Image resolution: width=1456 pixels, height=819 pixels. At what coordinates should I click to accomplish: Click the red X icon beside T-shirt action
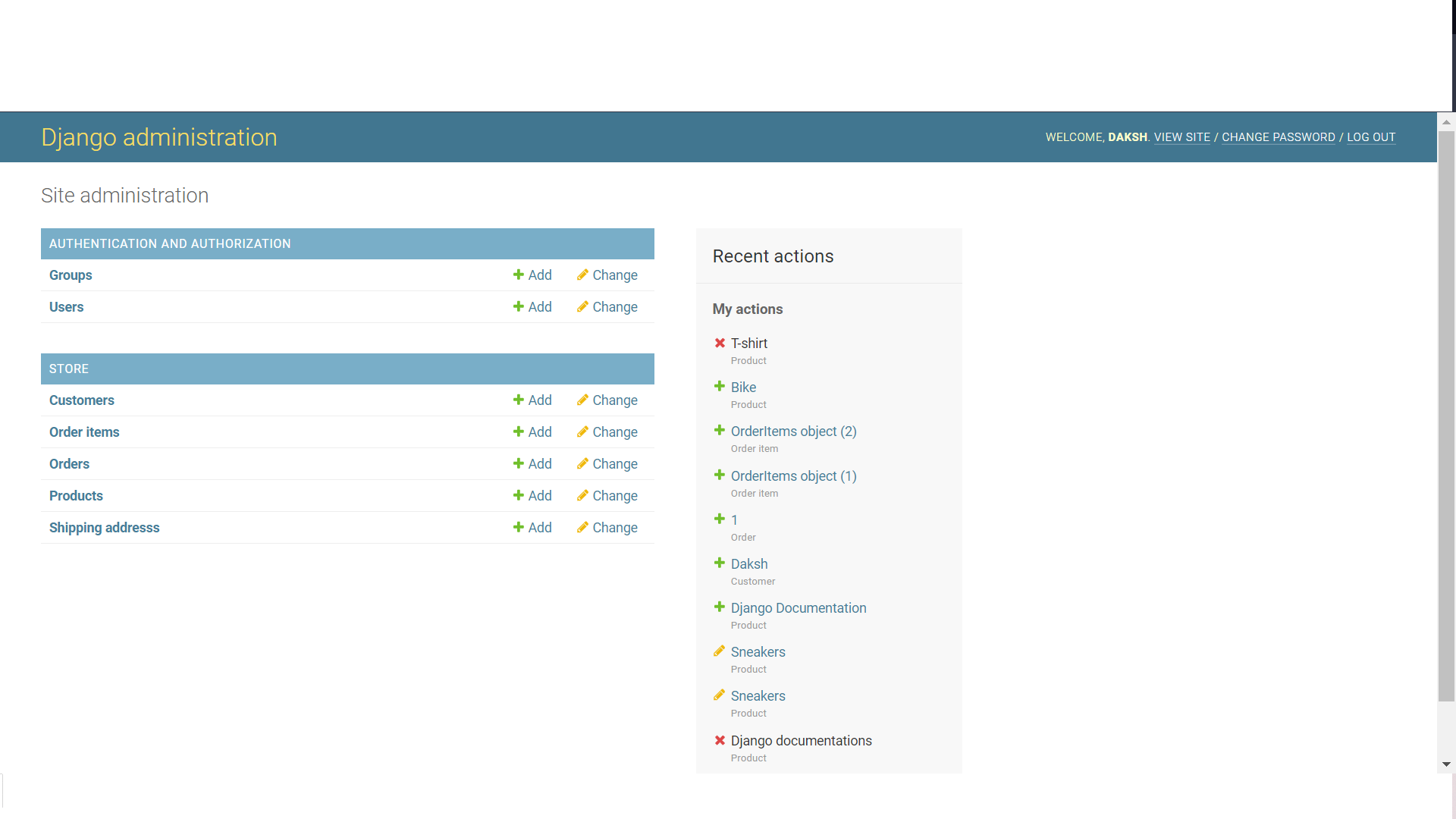[x=720, y=343]
